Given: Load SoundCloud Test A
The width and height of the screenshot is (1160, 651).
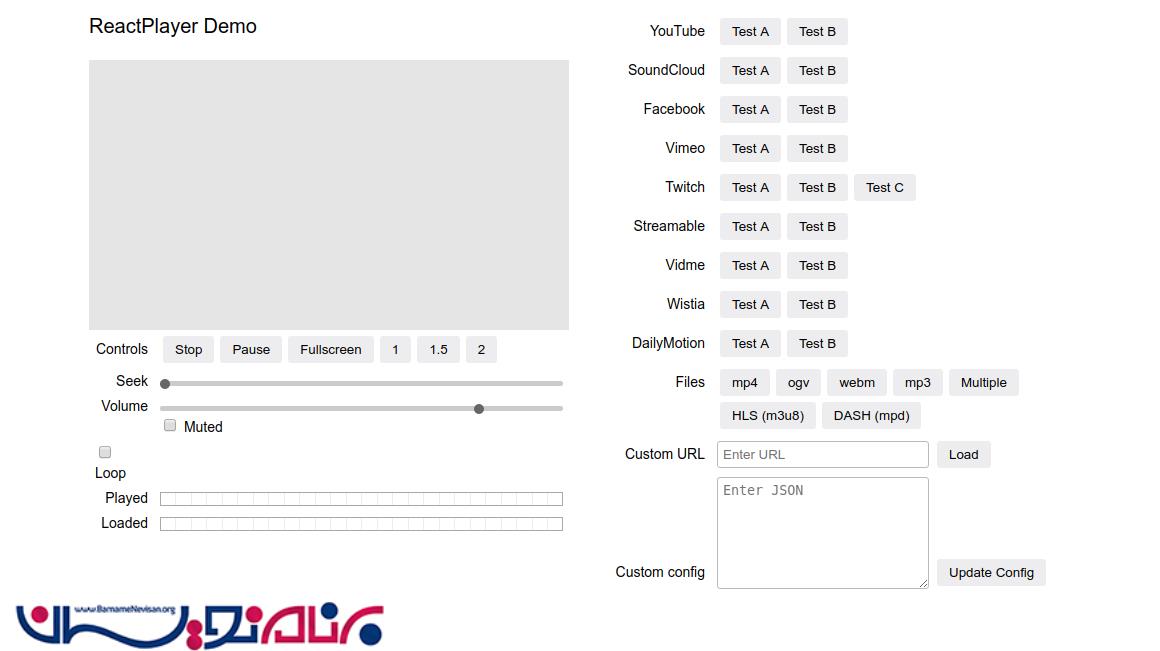Looking at the screenshot, I should point(750,71).
